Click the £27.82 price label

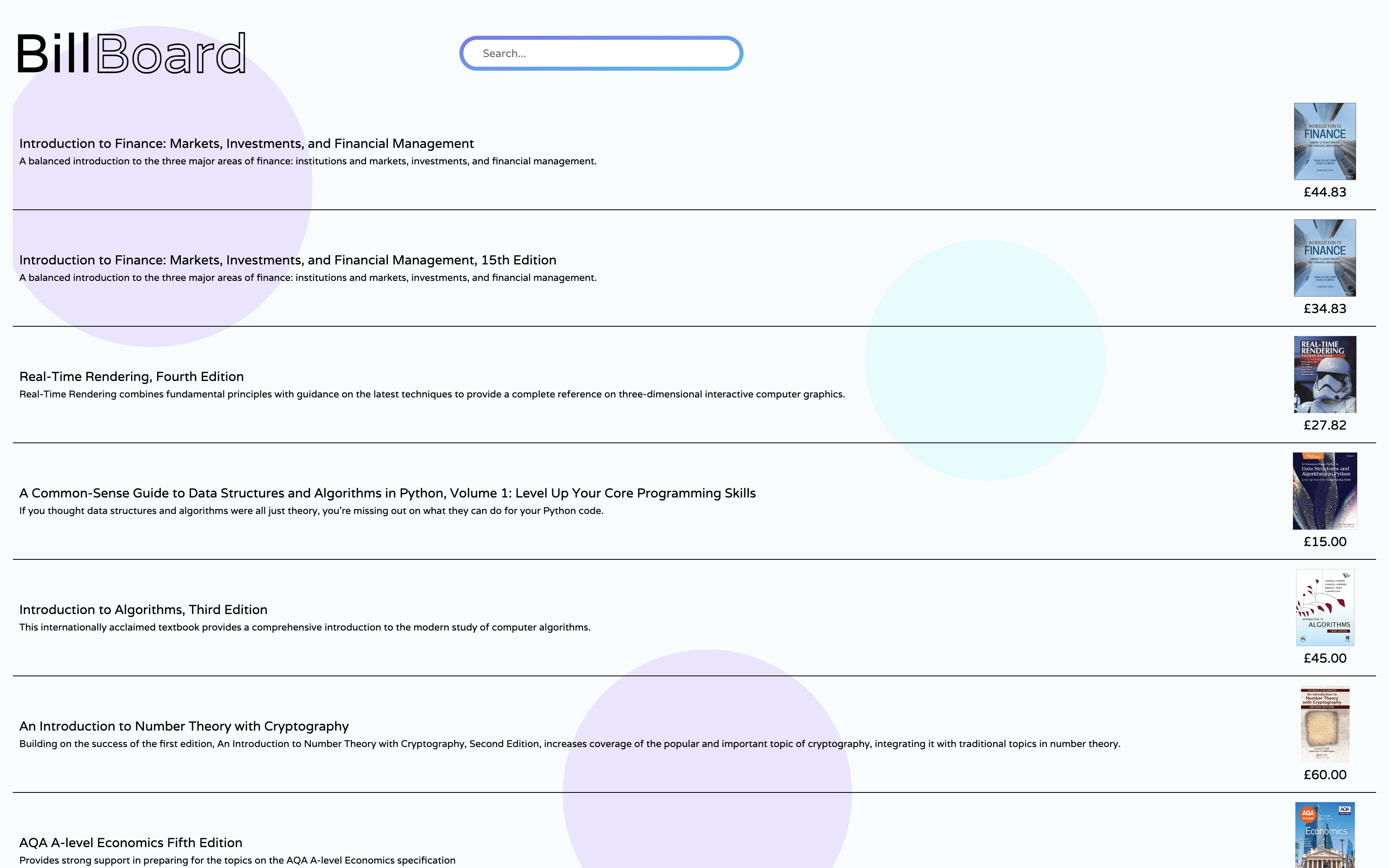tap(1325, 426)
